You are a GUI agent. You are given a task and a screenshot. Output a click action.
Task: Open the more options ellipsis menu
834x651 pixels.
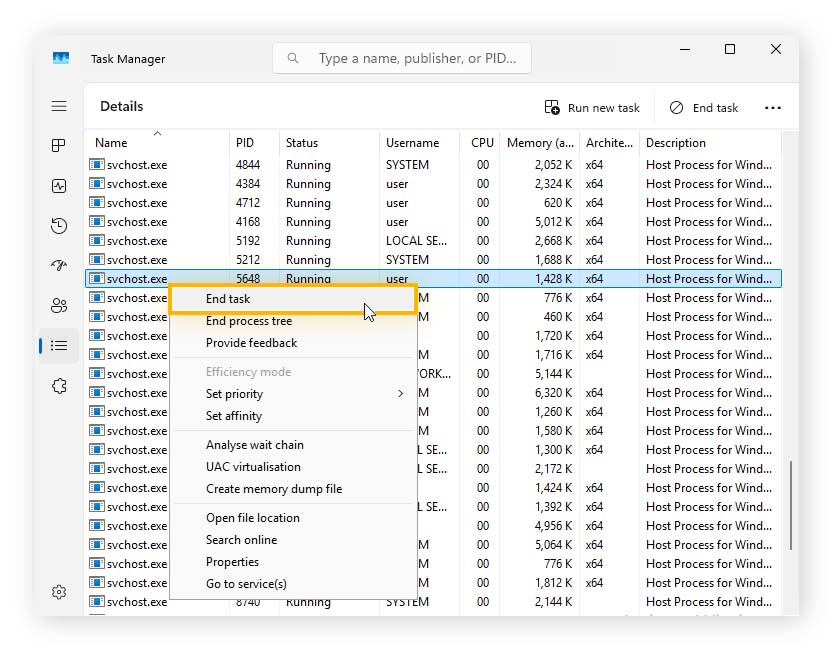(772, 107)
